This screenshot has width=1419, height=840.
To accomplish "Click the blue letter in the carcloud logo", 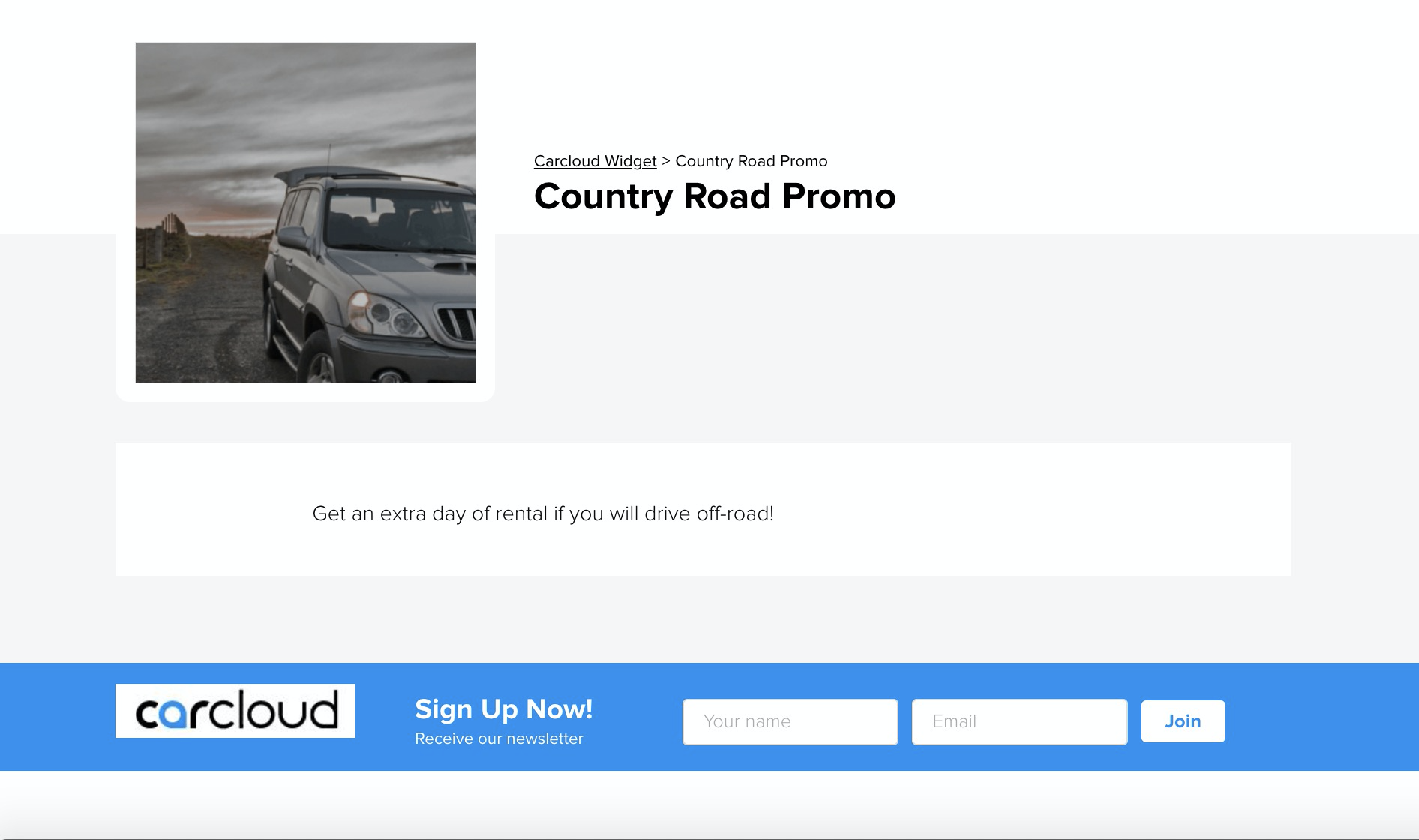I will 174,714.
